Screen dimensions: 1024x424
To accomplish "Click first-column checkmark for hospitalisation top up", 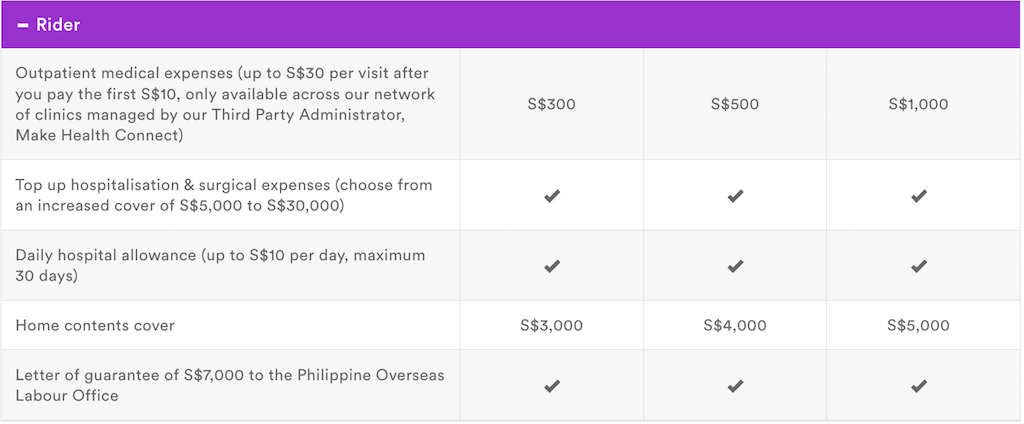I will point(552,195).
